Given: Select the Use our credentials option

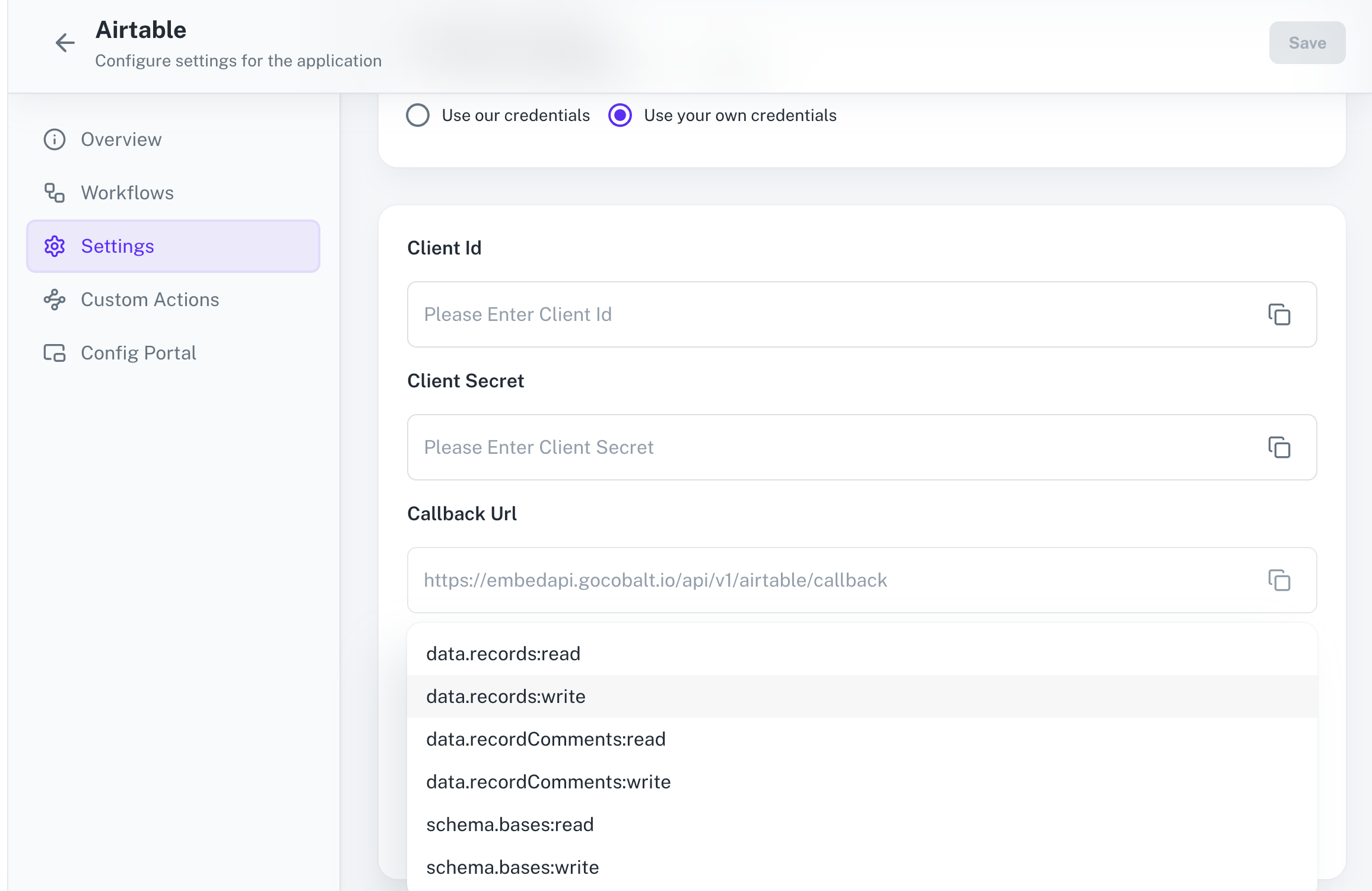Looking at the screenshot, I should (418, 115).
